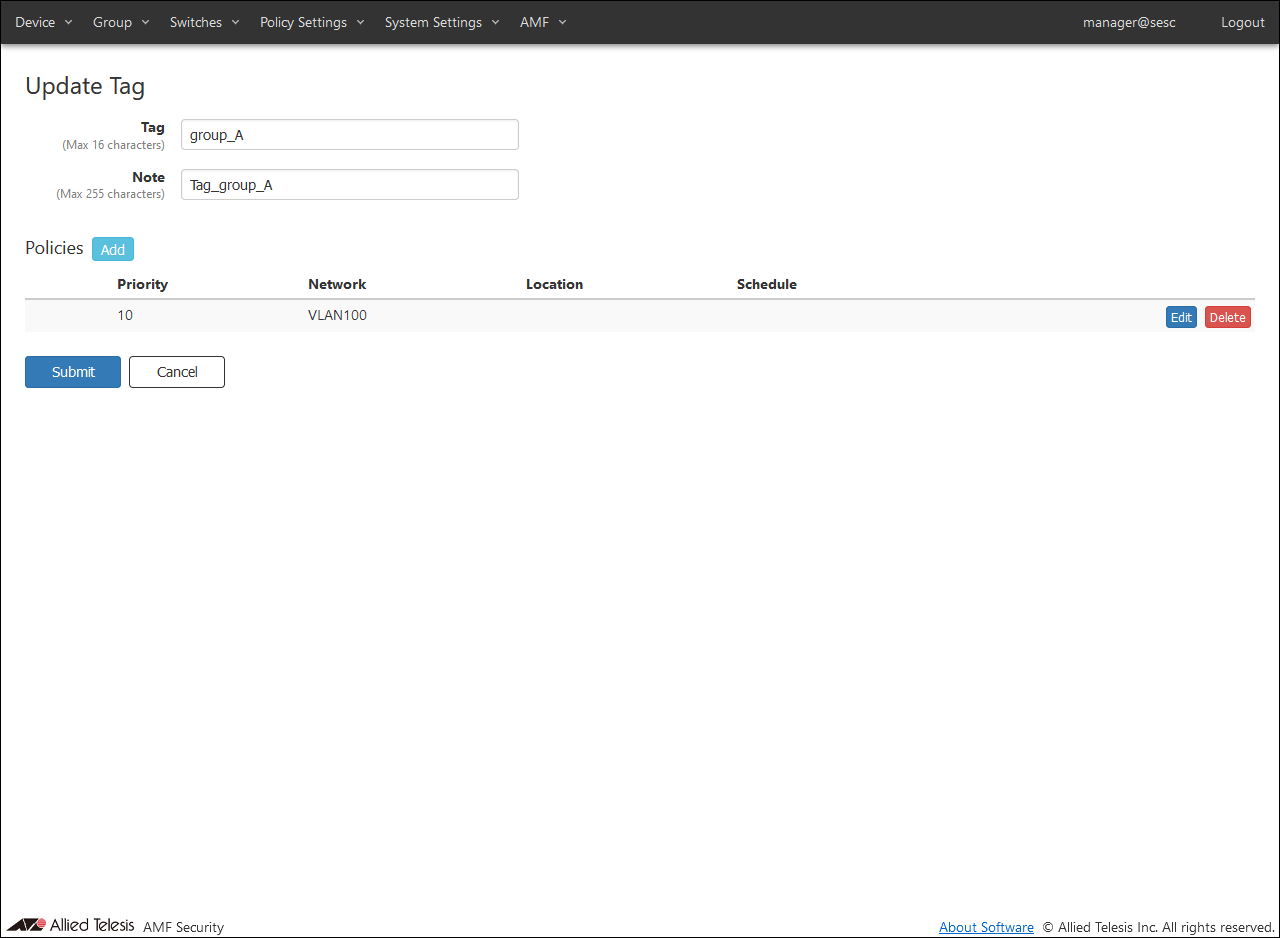The image size is (1280, 938).
Task: Cancel the tag update
Action: coord(177,372)
